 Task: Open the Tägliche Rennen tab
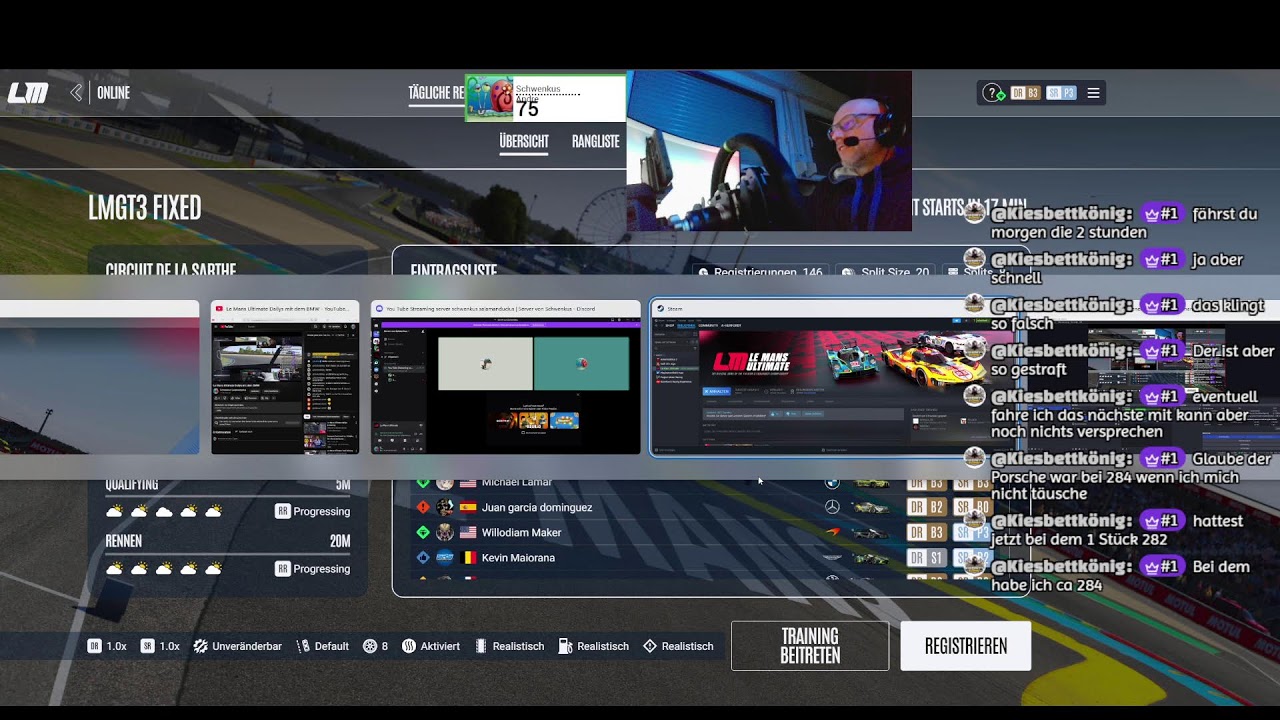436,93
